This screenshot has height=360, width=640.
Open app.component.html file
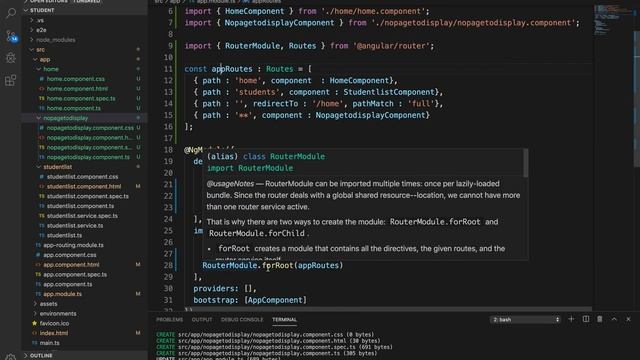point(71,265)
